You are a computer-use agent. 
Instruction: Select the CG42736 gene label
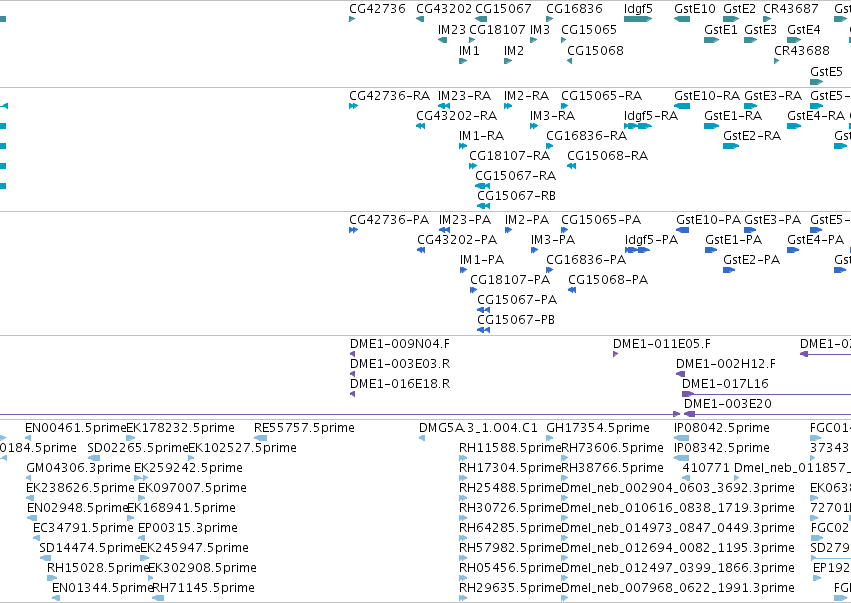click(377, 9)
